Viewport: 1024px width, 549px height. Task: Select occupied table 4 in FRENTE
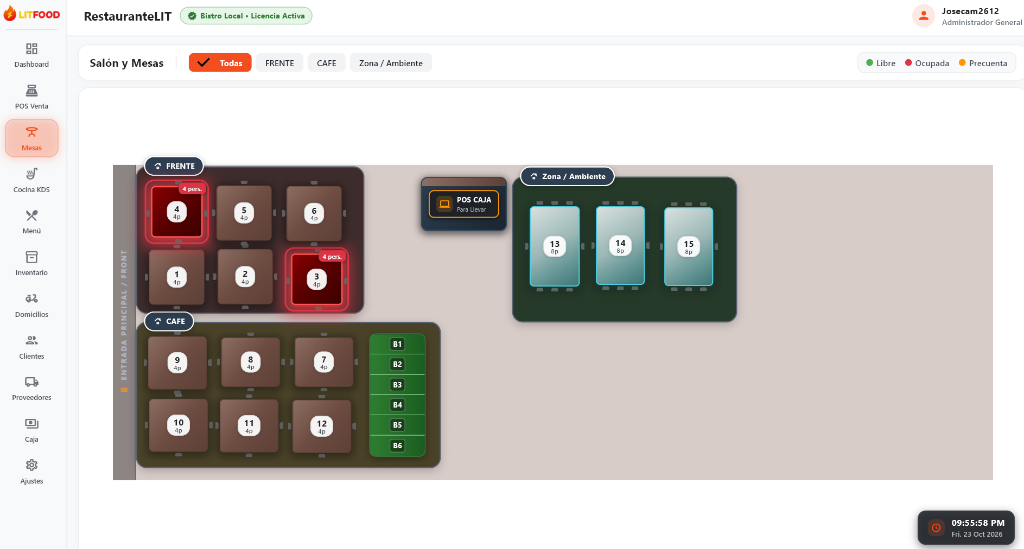coord(176,212)
